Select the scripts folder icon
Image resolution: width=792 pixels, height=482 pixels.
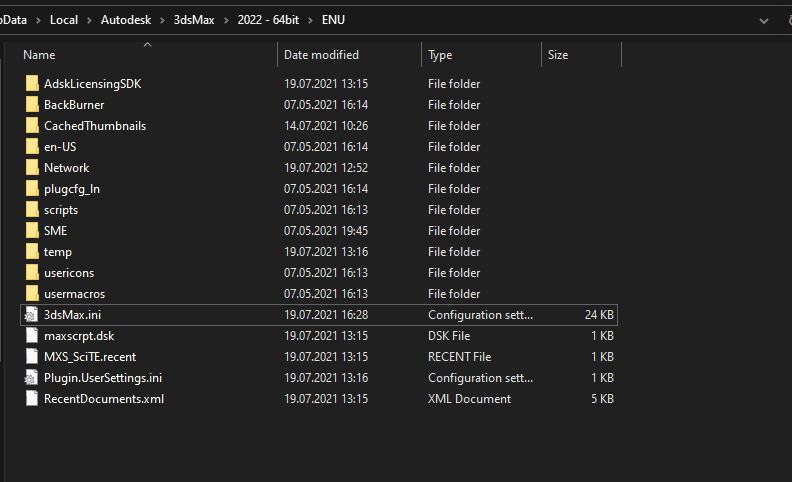32,209
